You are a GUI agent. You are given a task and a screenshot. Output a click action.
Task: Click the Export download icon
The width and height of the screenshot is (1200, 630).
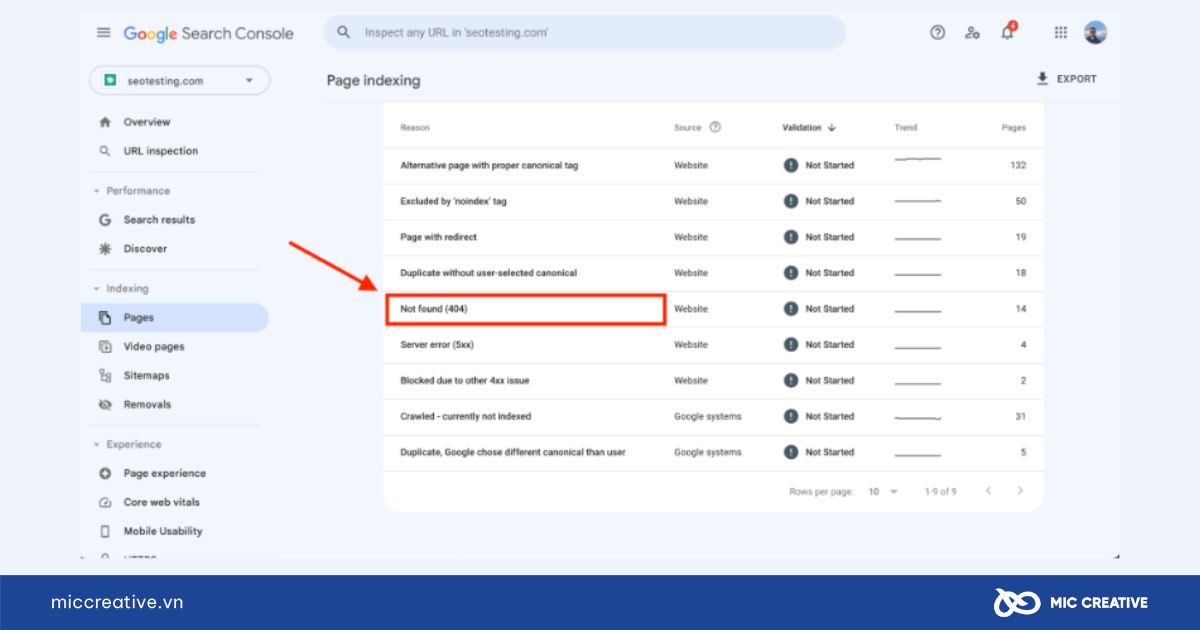pos(1043,79)
